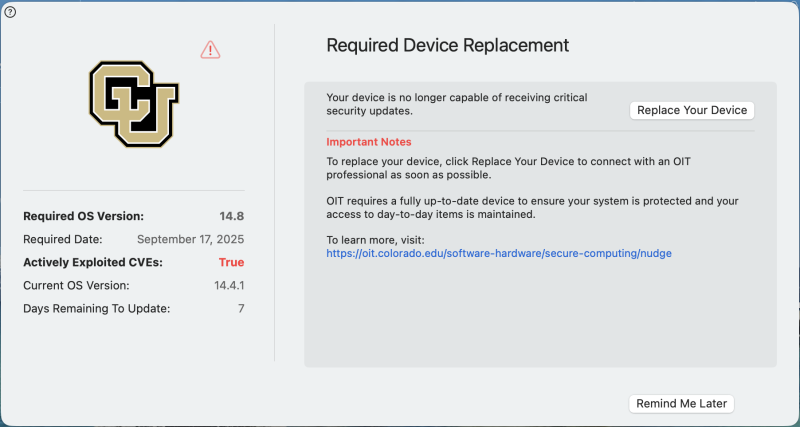Click the 'no longer capable' security message

point(457,104)
